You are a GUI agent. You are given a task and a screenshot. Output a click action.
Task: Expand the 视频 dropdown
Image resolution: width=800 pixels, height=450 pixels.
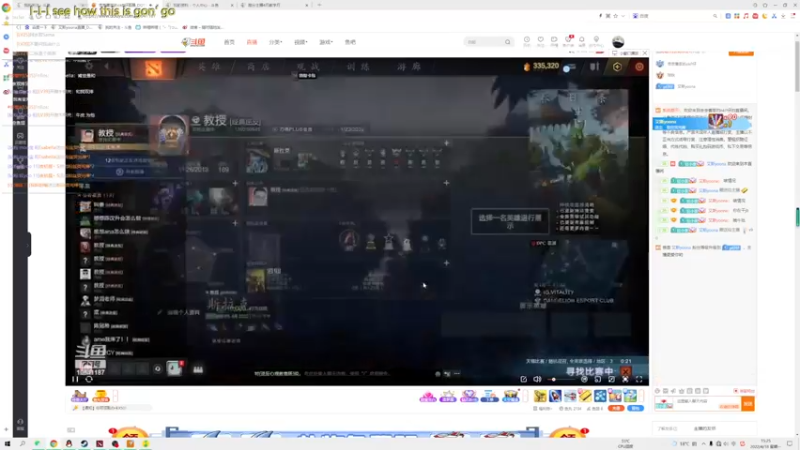click(301, 42)
